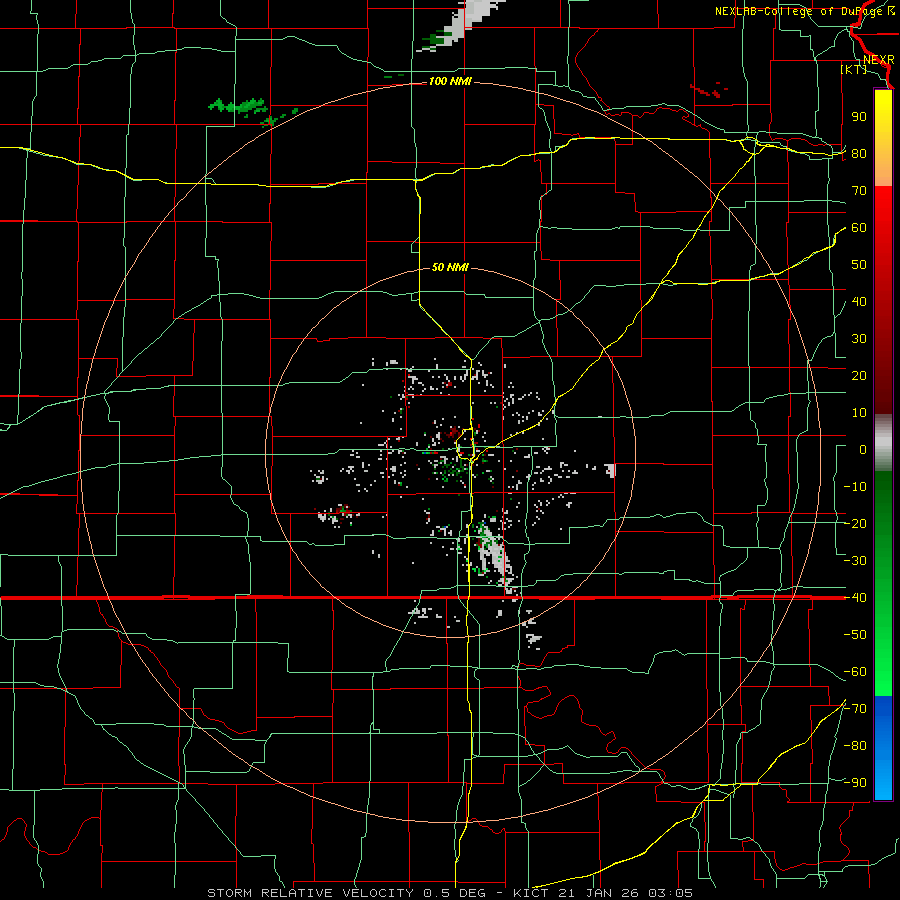Click the -20 scale value
Image resolution: width=900 pixels, height=900 pixels.
point(855,524)
